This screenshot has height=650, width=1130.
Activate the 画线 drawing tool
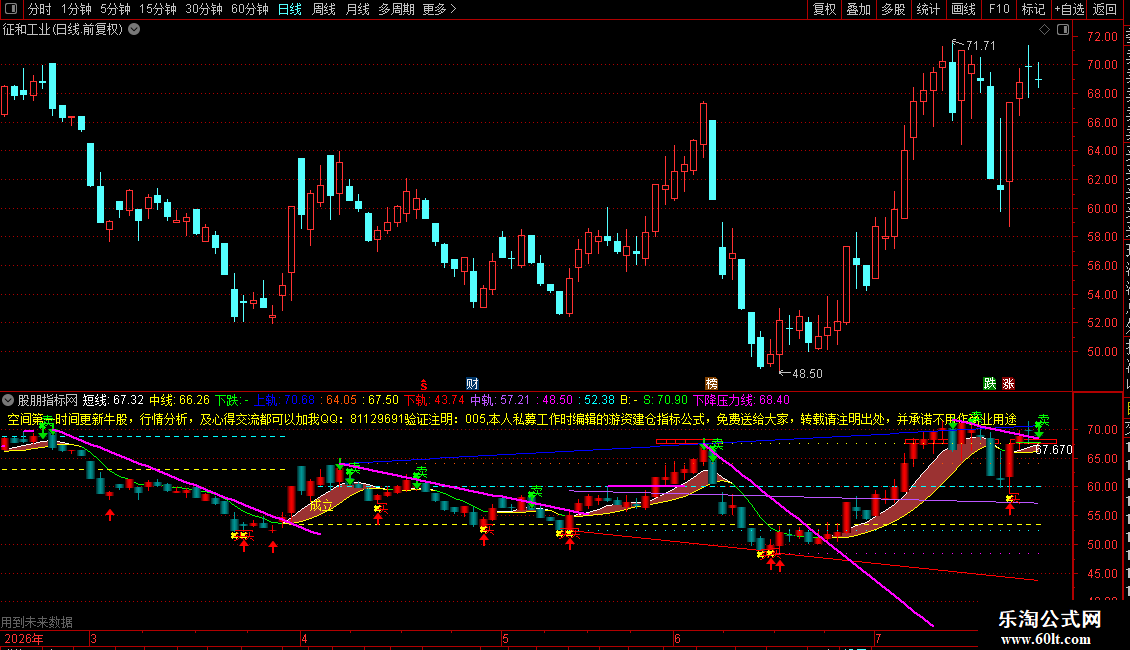coord(963,9)
